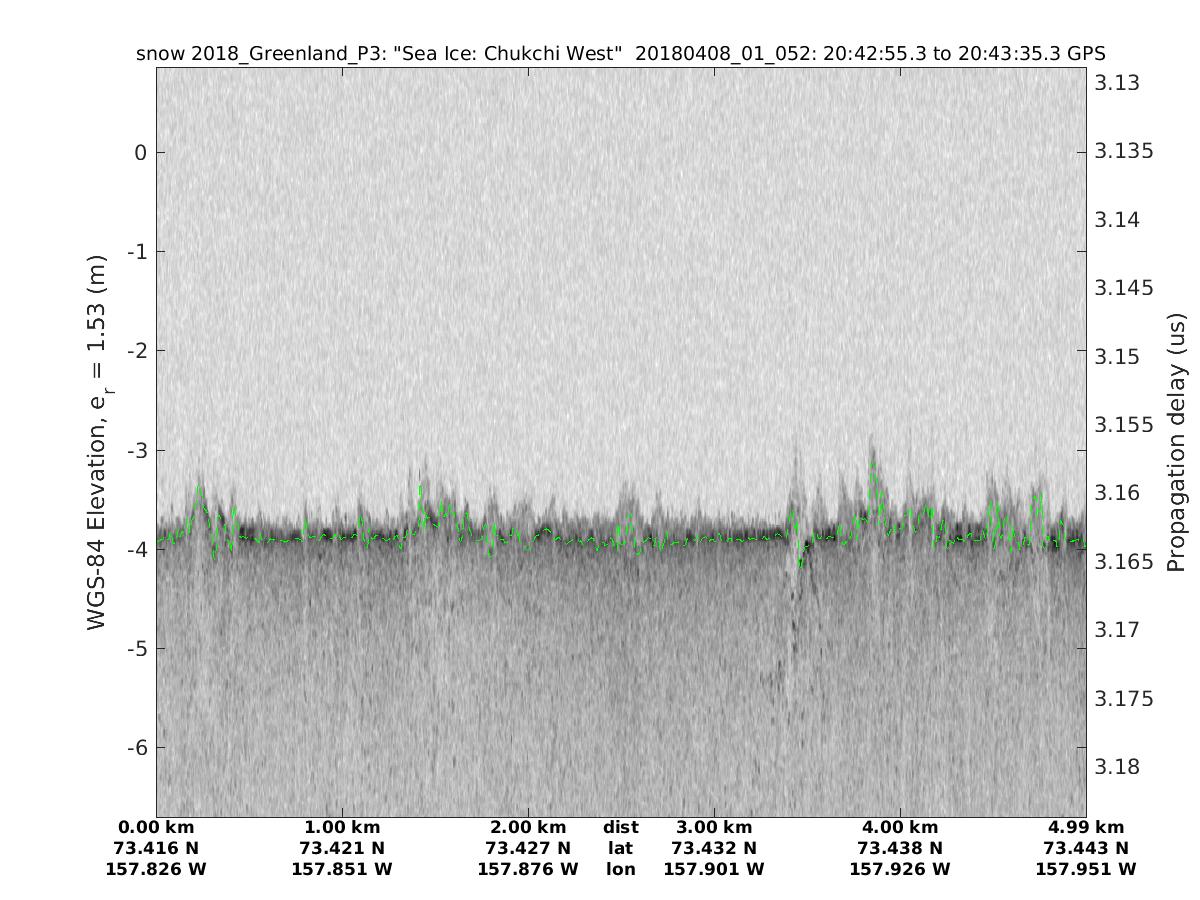Click the plot title text at top
The height and width of the screenshot is (900, 1200).
click(620, 54)
